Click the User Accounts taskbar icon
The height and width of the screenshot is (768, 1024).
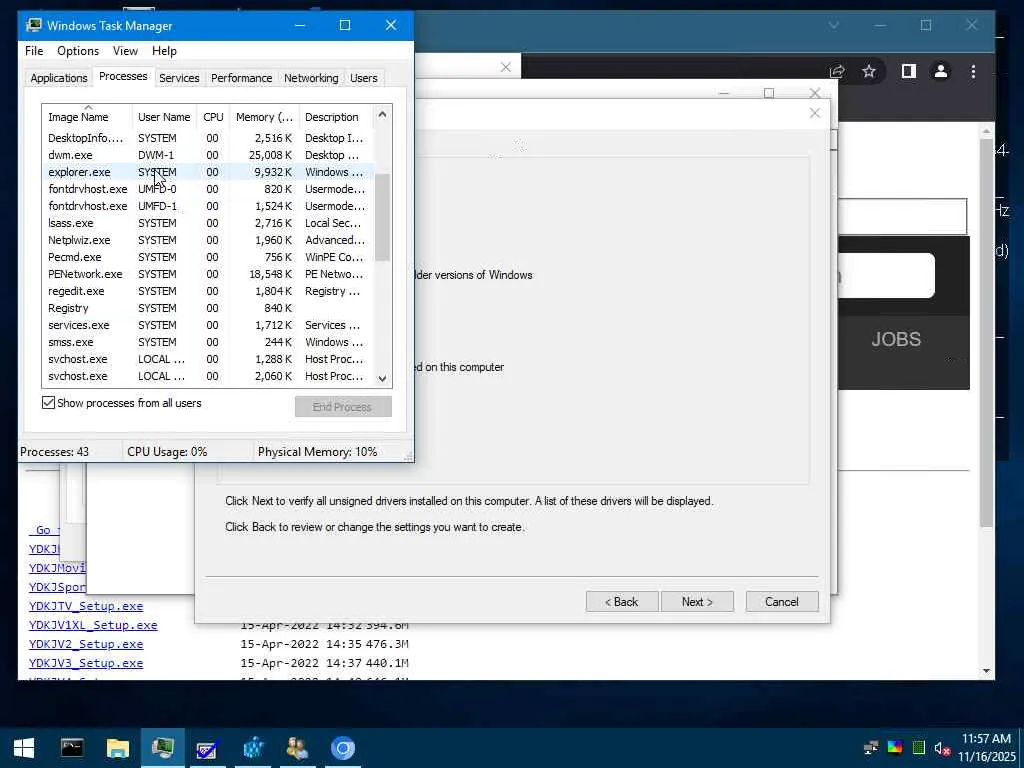click(297, 748)
